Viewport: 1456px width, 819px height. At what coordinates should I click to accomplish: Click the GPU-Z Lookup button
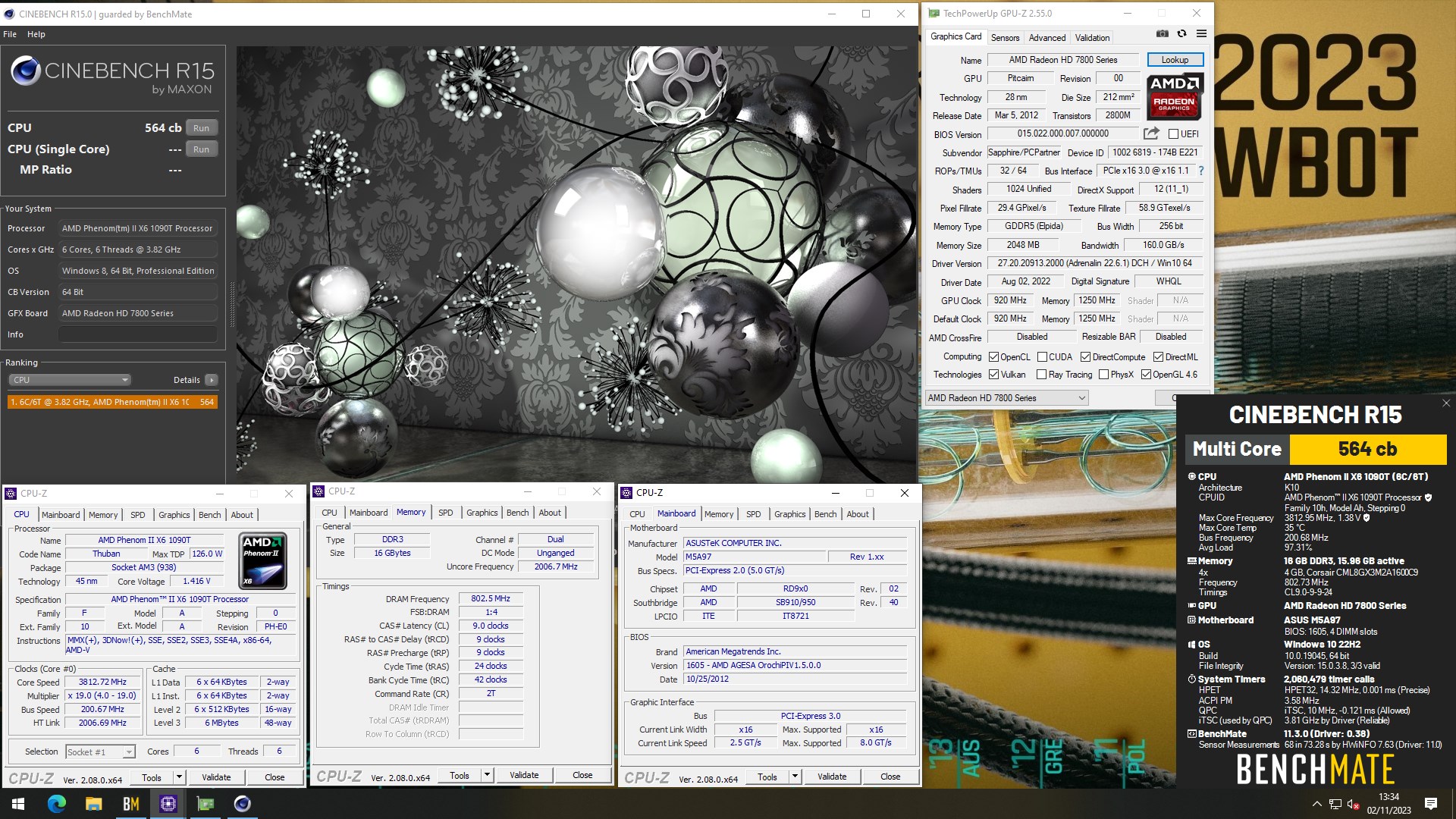[x=1175, y=60]
